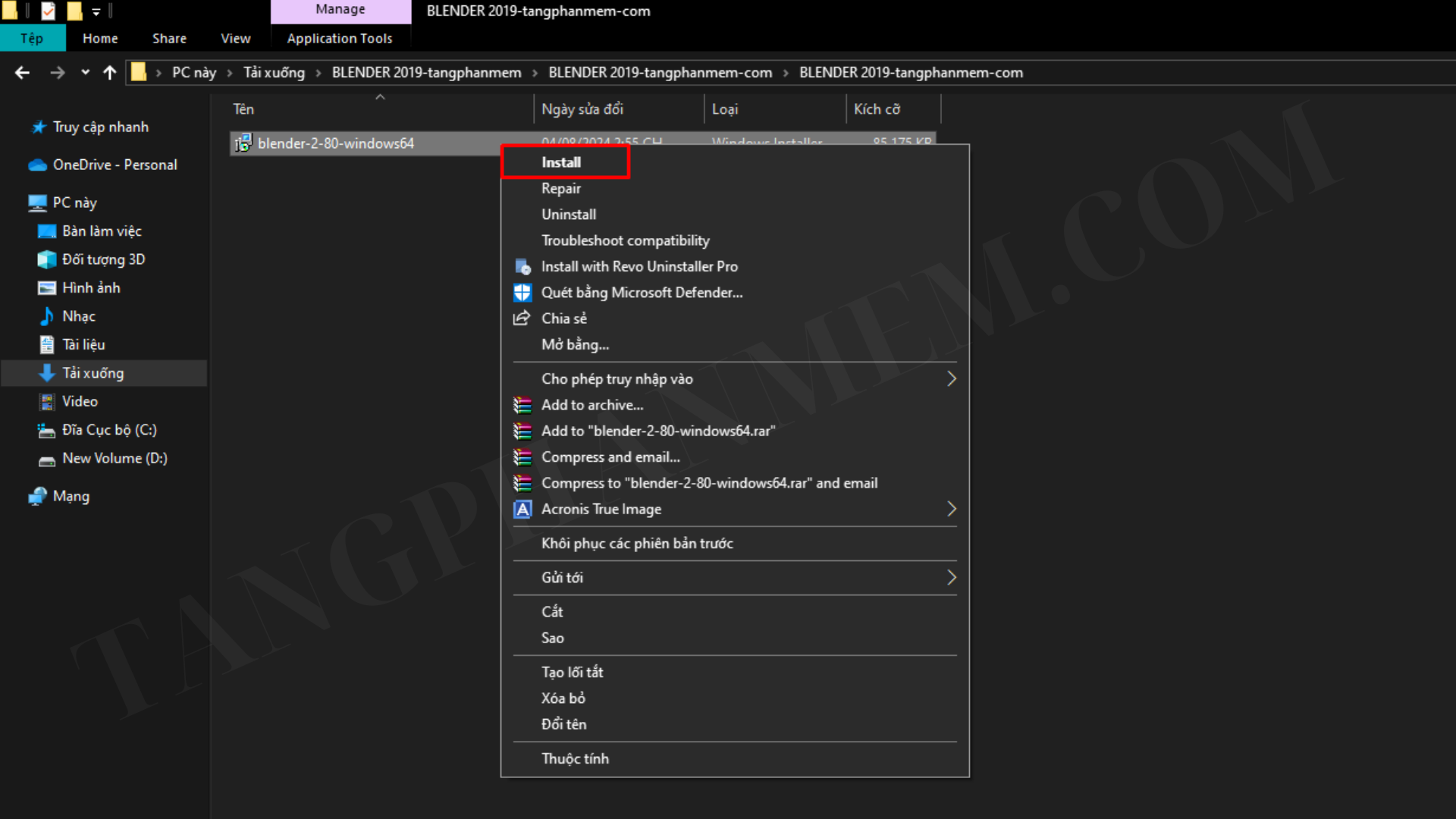Click the up-one-level arrow icon

click(x=110, y=73)
